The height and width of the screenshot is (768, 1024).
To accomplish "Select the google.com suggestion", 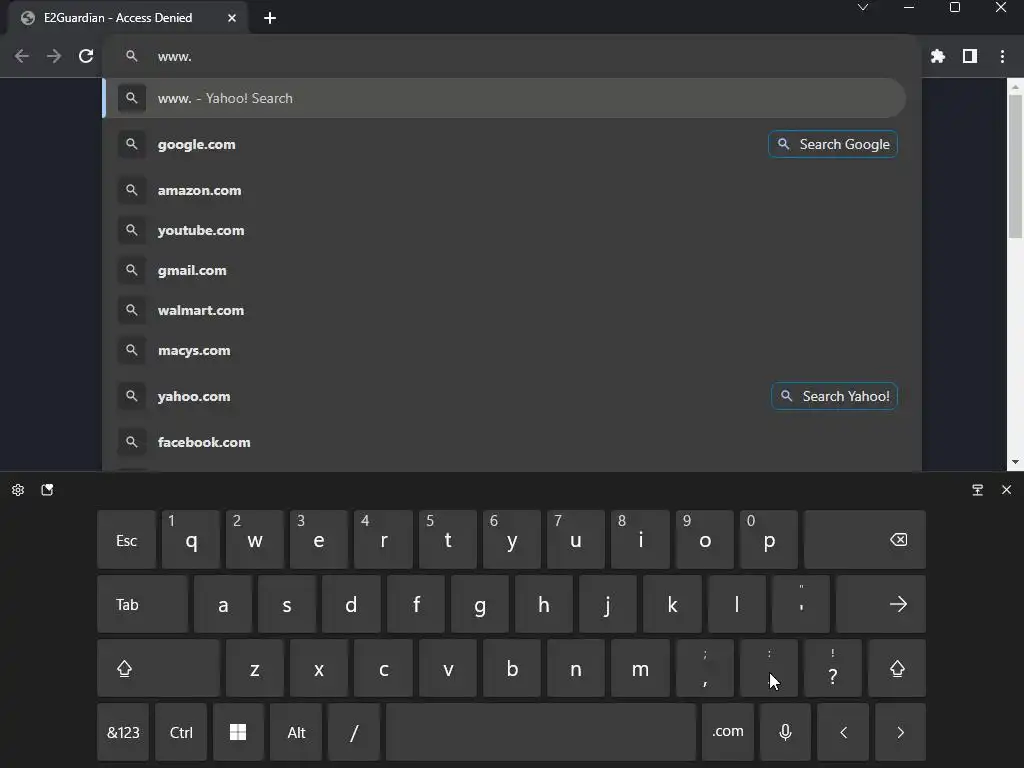I will (x=504, y=144).
